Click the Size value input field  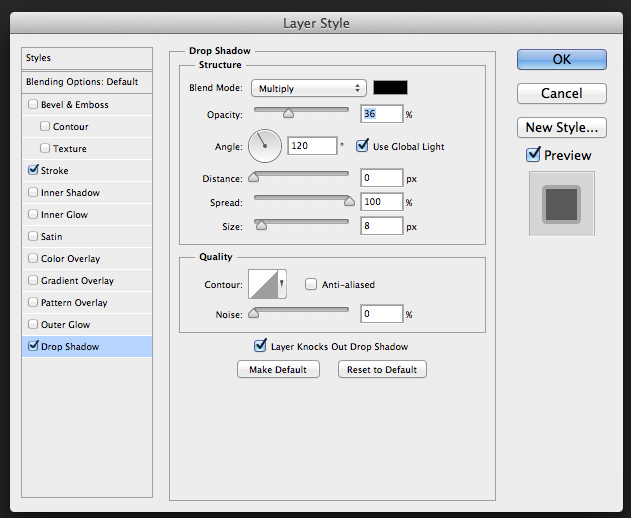(382, 226)
